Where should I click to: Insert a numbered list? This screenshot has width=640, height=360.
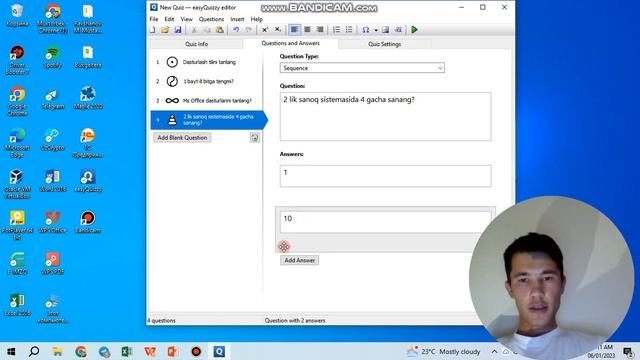pos(336,30)
